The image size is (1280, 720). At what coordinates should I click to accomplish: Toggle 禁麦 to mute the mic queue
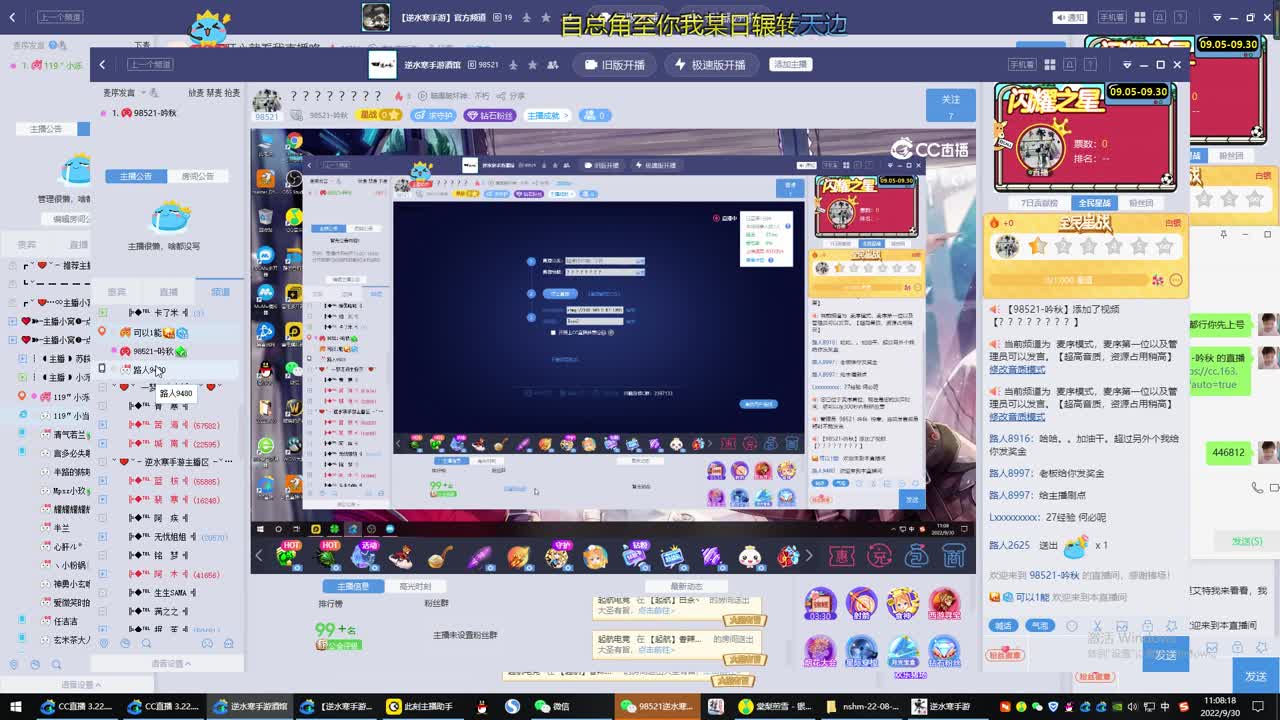[214, 93]
